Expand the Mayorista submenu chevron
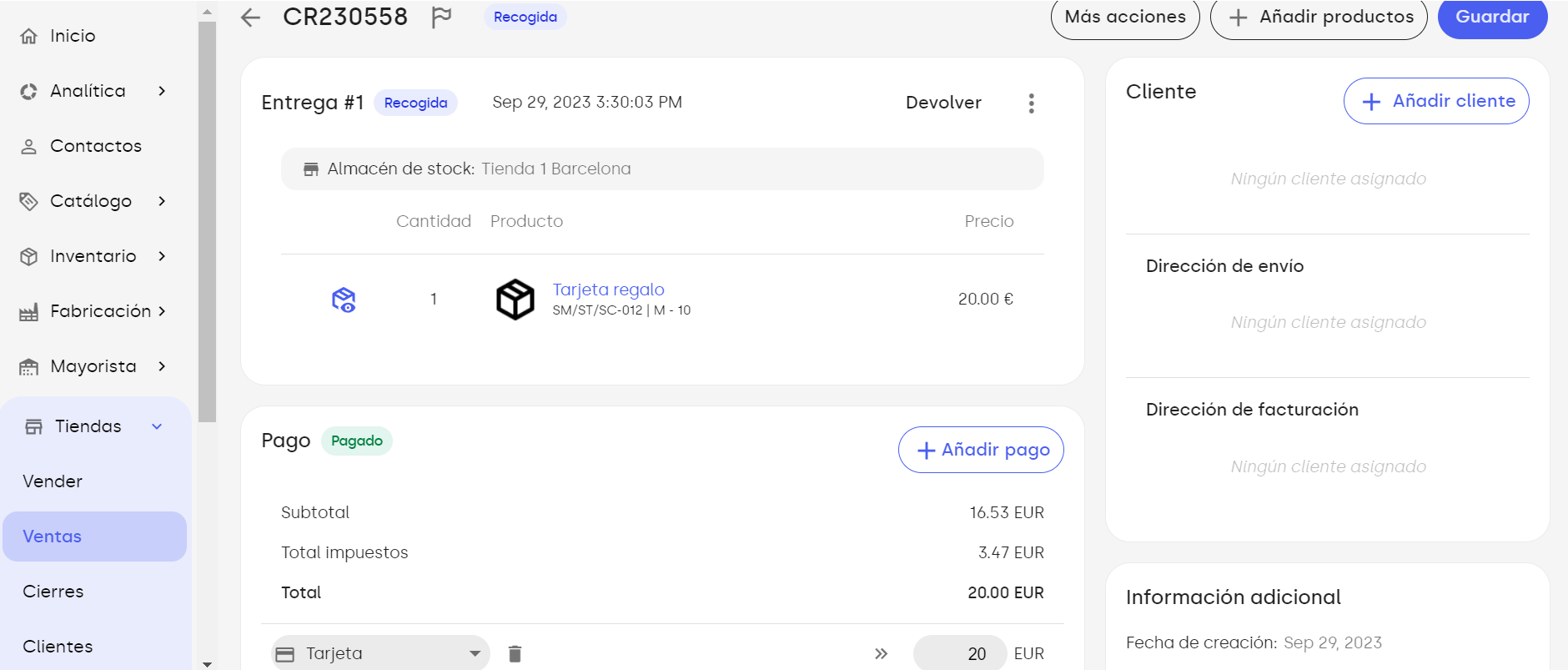This screenshot has width=1568, height=670. click(x=162, y=366)
